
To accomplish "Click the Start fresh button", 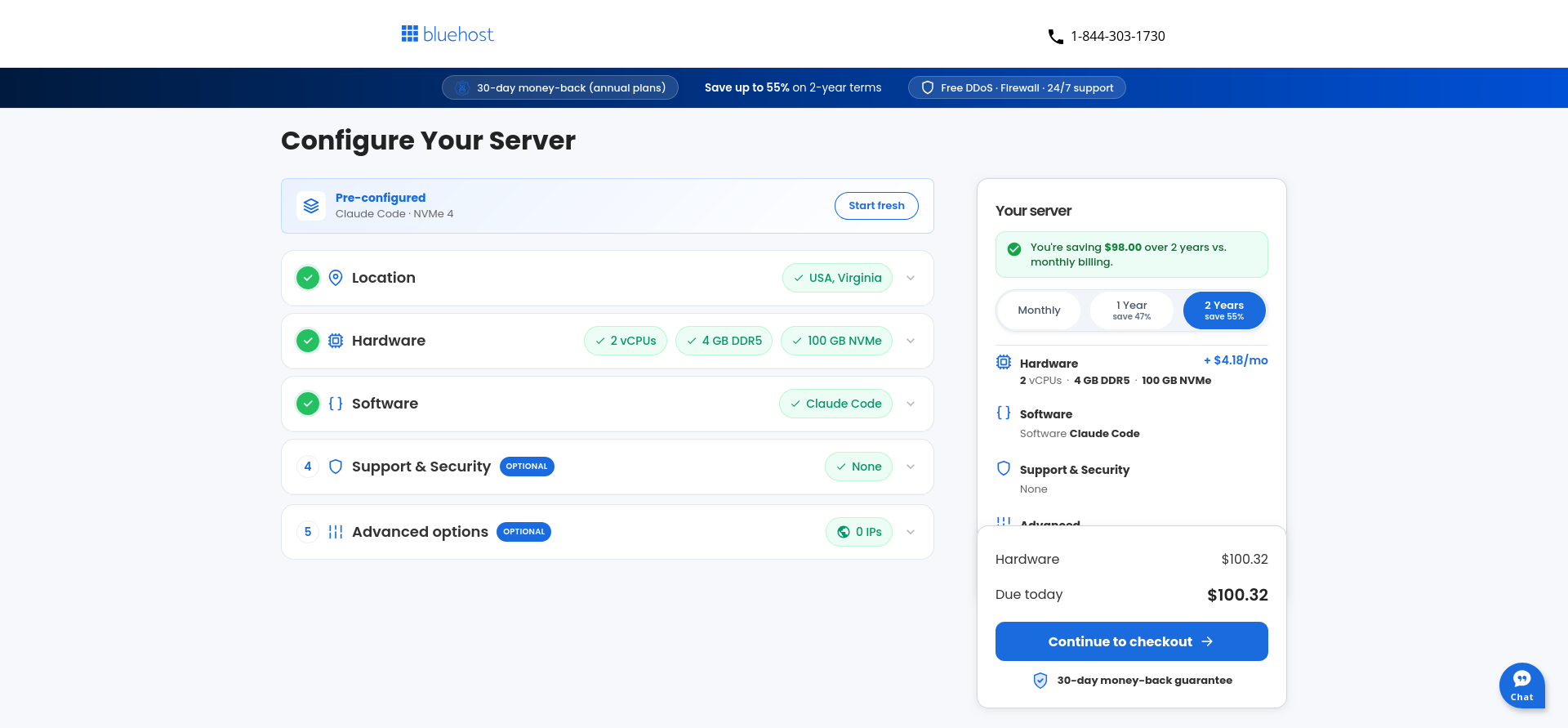I will pos(876,206).
